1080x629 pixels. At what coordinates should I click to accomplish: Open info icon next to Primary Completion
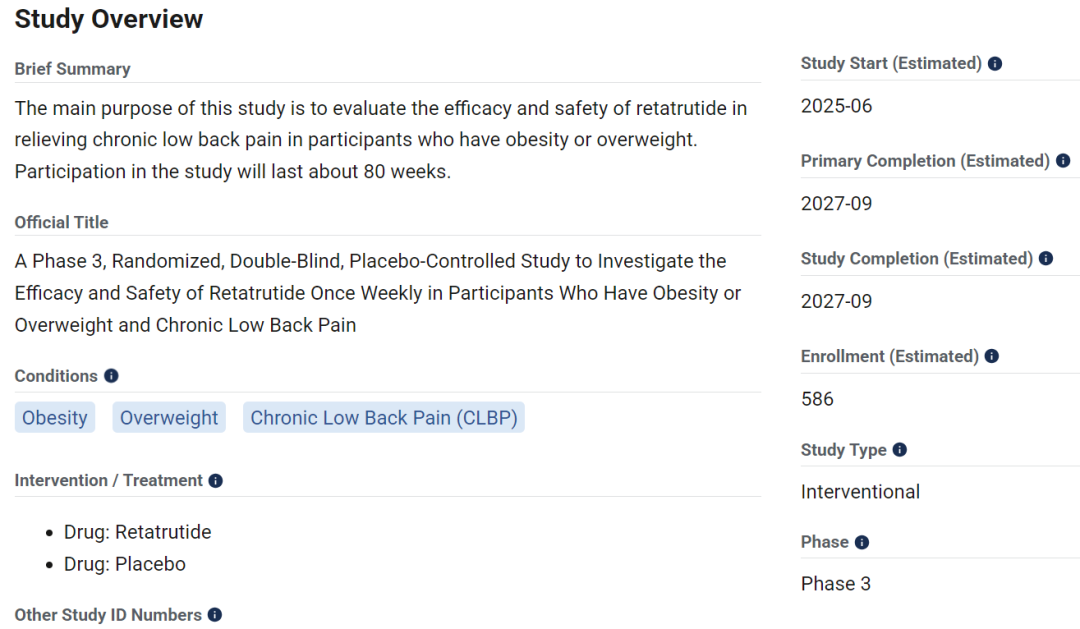[1063, 161]
